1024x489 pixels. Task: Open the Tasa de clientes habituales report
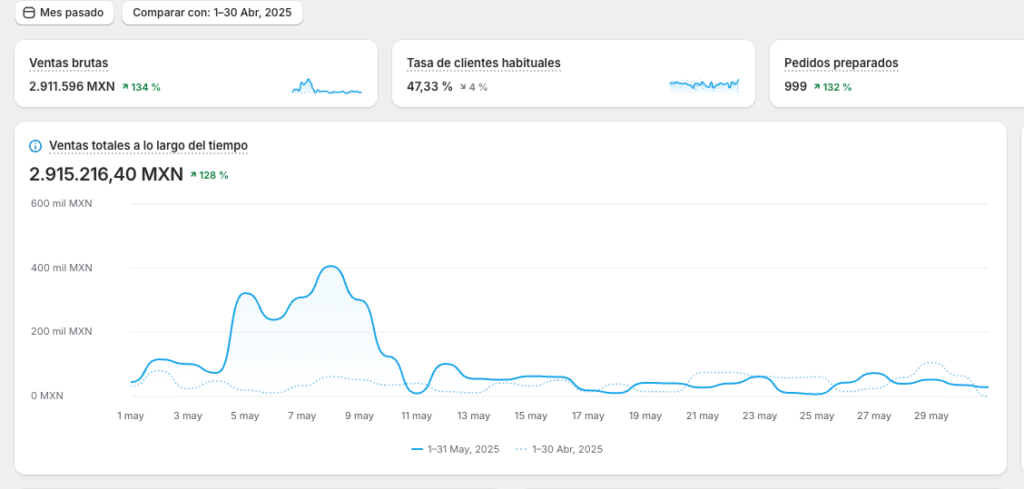[x=483, y=63]
